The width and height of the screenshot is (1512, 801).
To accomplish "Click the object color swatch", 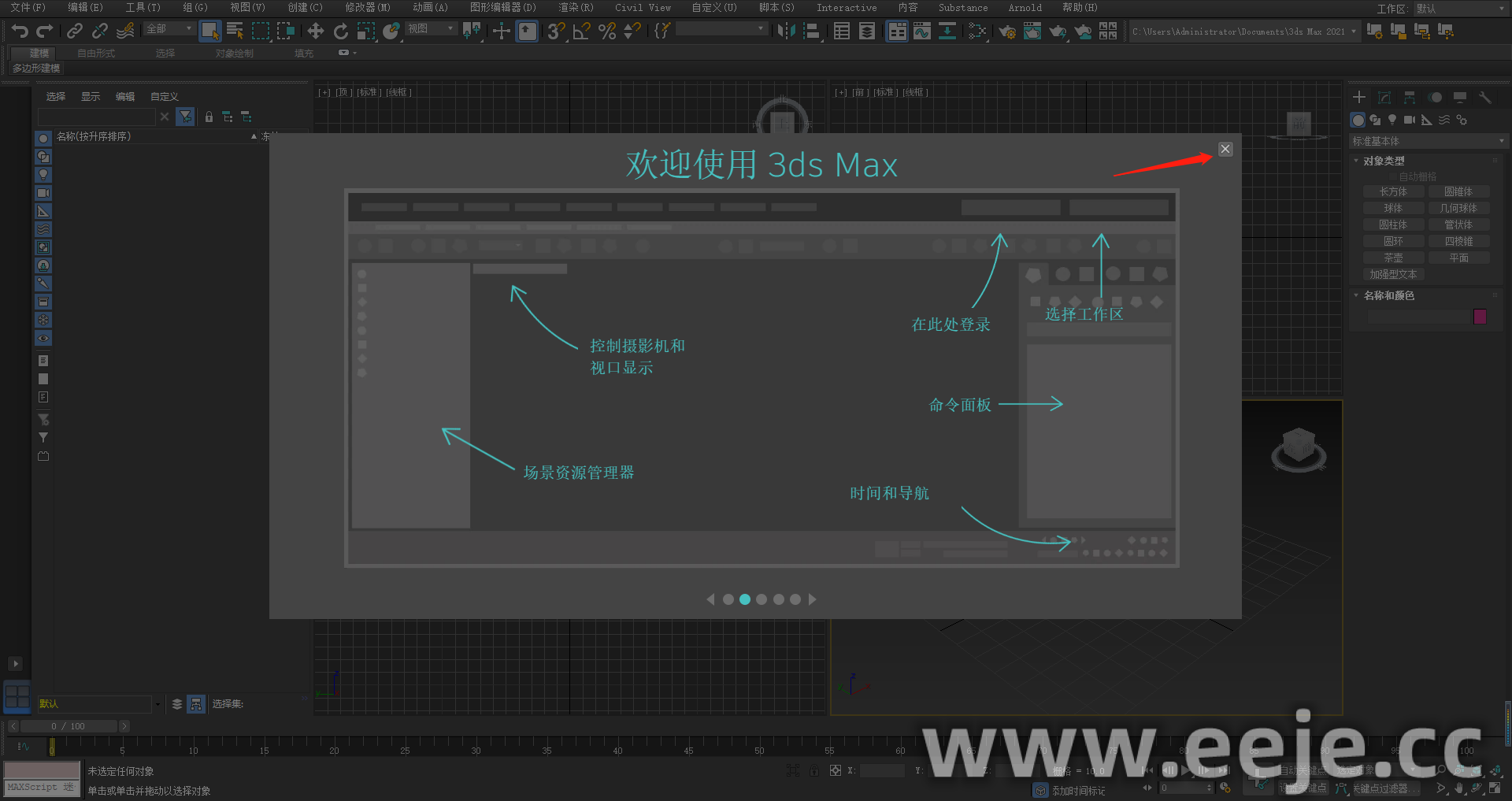I will click(x=1480, y=317).
